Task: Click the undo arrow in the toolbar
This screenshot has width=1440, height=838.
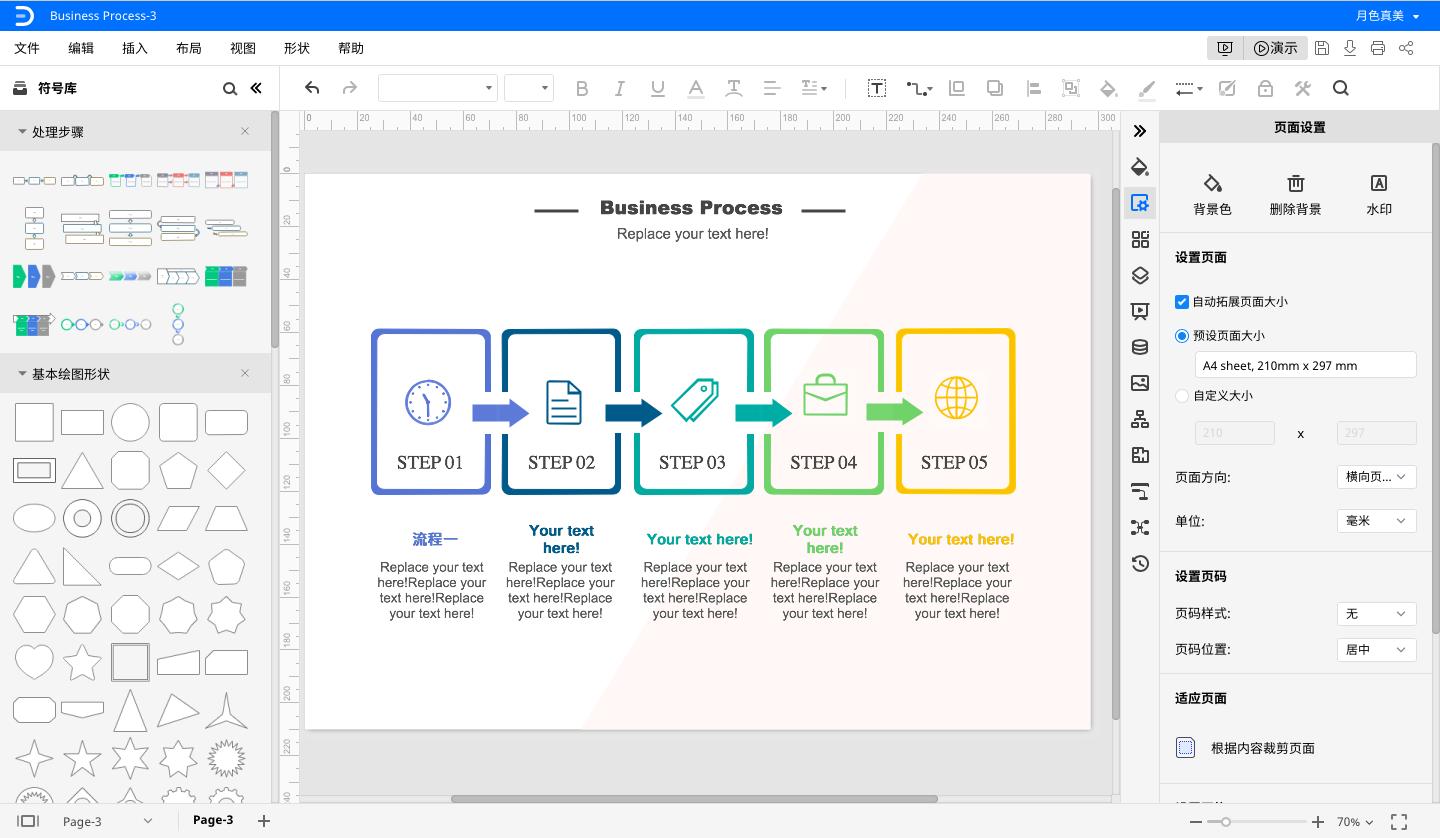Action: pyautogui.click(x=312, y=88)
